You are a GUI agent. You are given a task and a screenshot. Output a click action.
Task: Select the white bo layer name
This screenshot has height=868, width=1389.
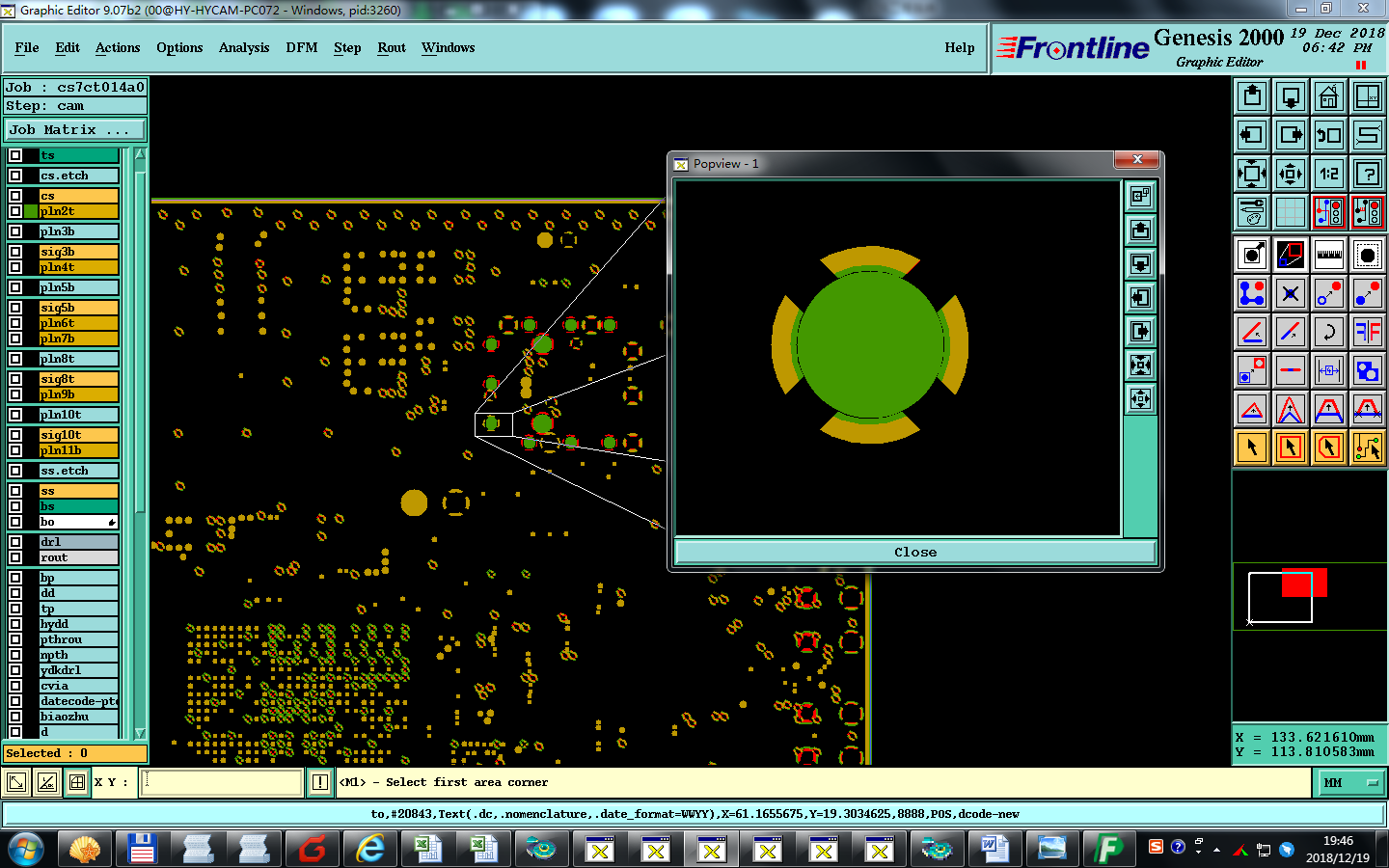(78, 522)
